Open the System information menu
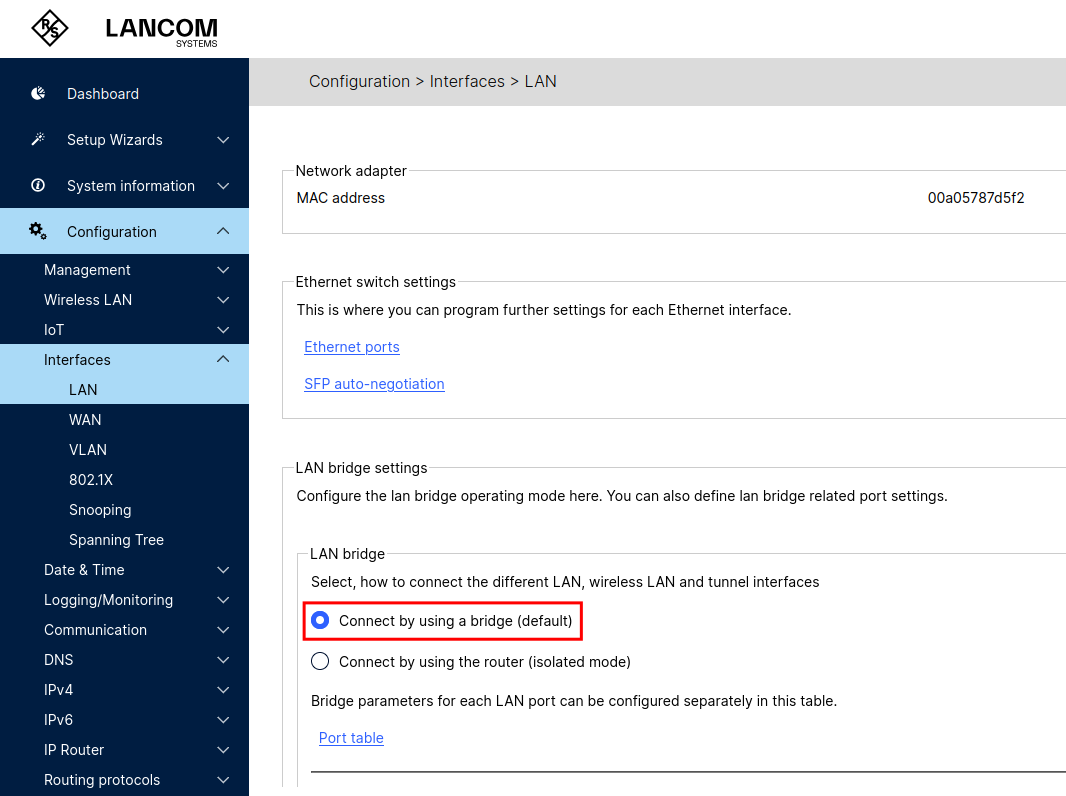The image size is (1066, 796). 131,186
